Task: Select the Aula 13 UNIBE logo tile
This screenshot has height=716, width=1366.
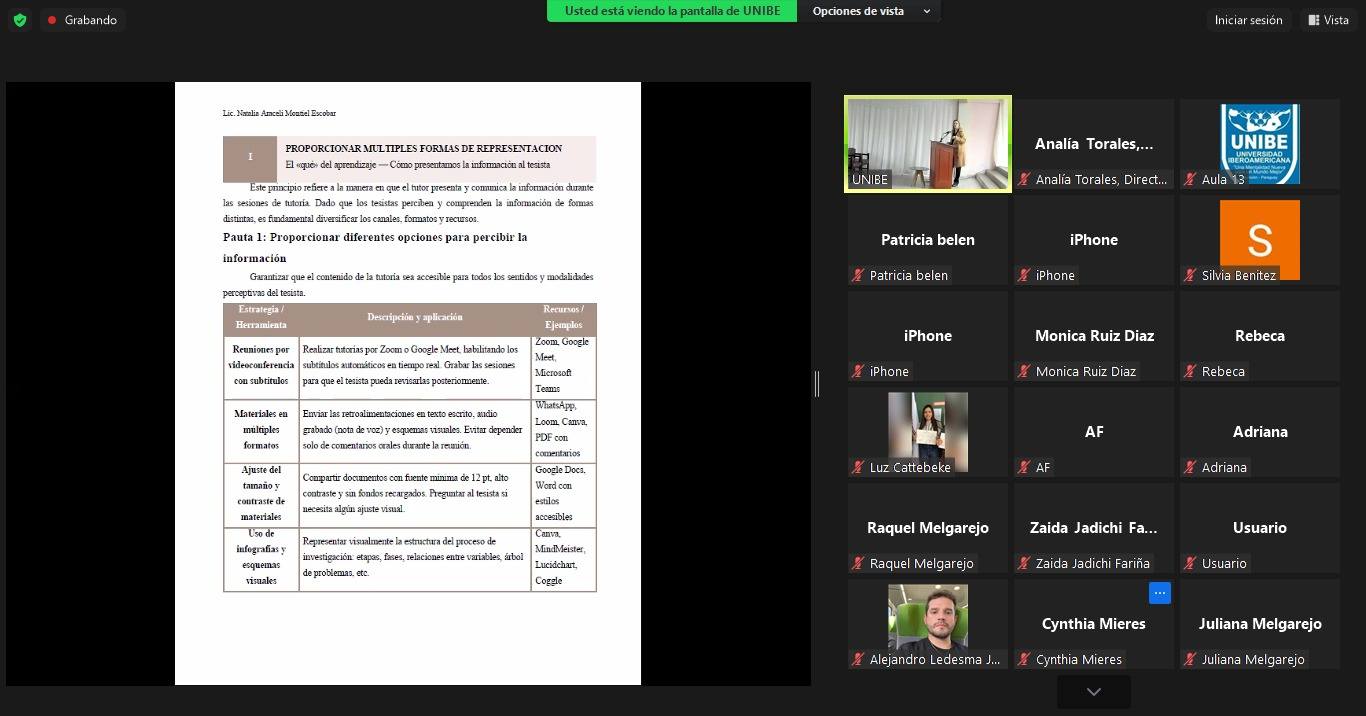Action: point(1260,143)
